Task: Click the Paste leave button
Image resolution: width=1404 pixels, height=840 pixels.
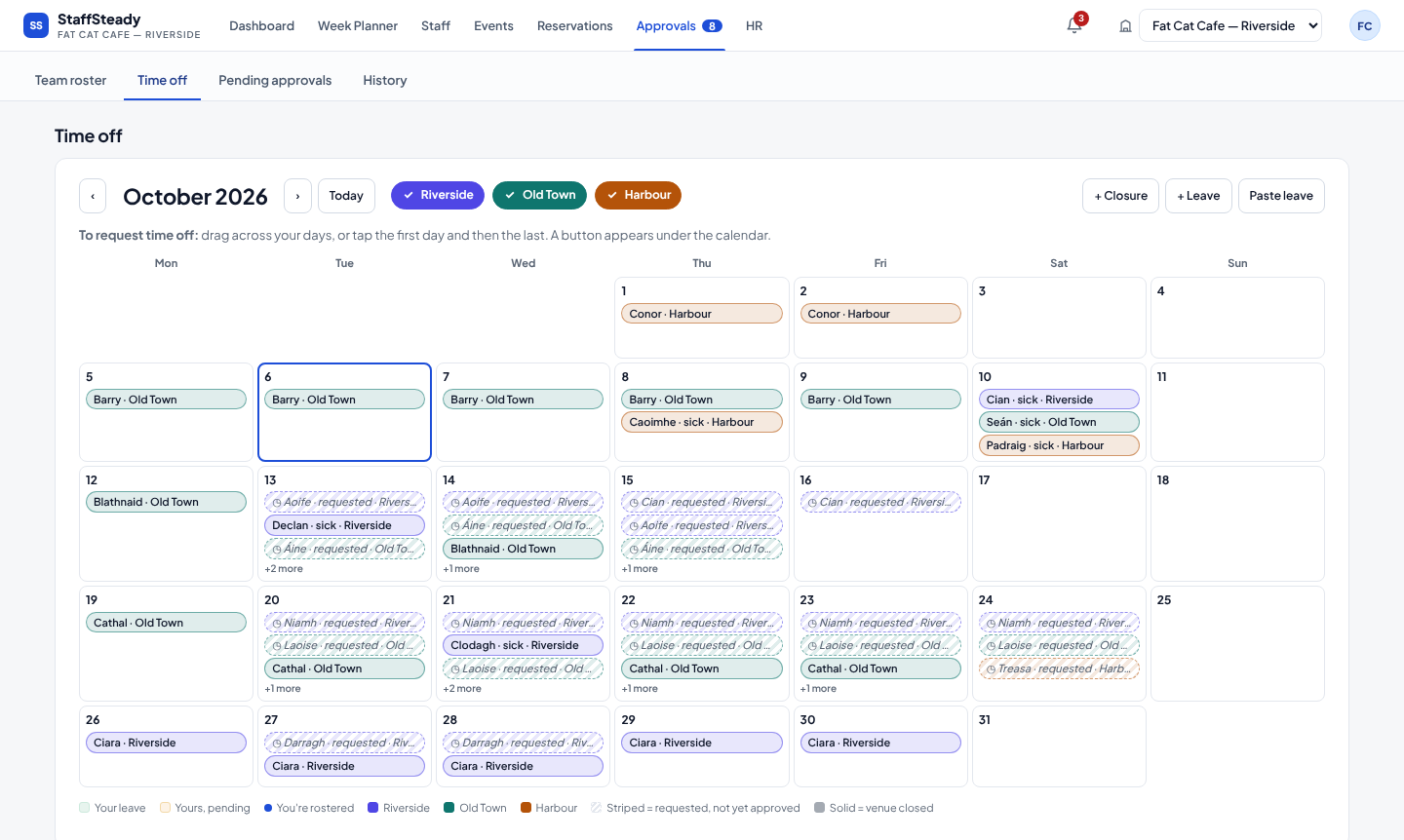Action: click(x=1281, y=196)
